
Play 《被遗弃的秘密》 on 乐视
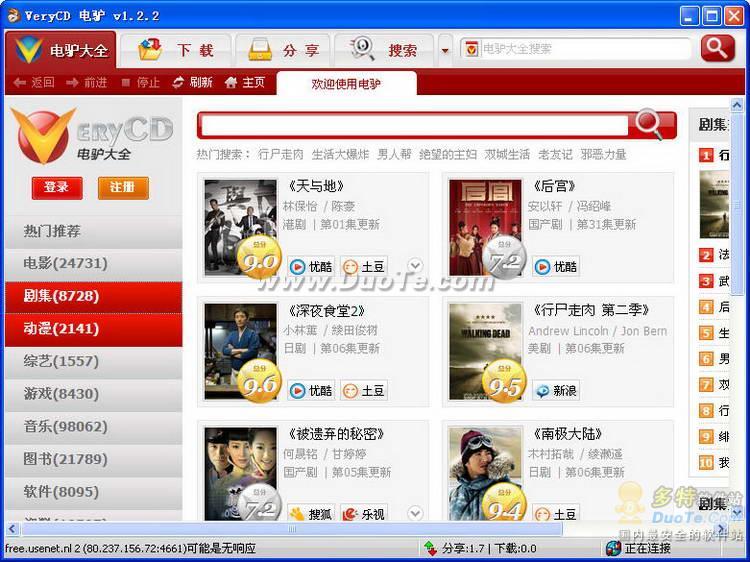point(364,513)
